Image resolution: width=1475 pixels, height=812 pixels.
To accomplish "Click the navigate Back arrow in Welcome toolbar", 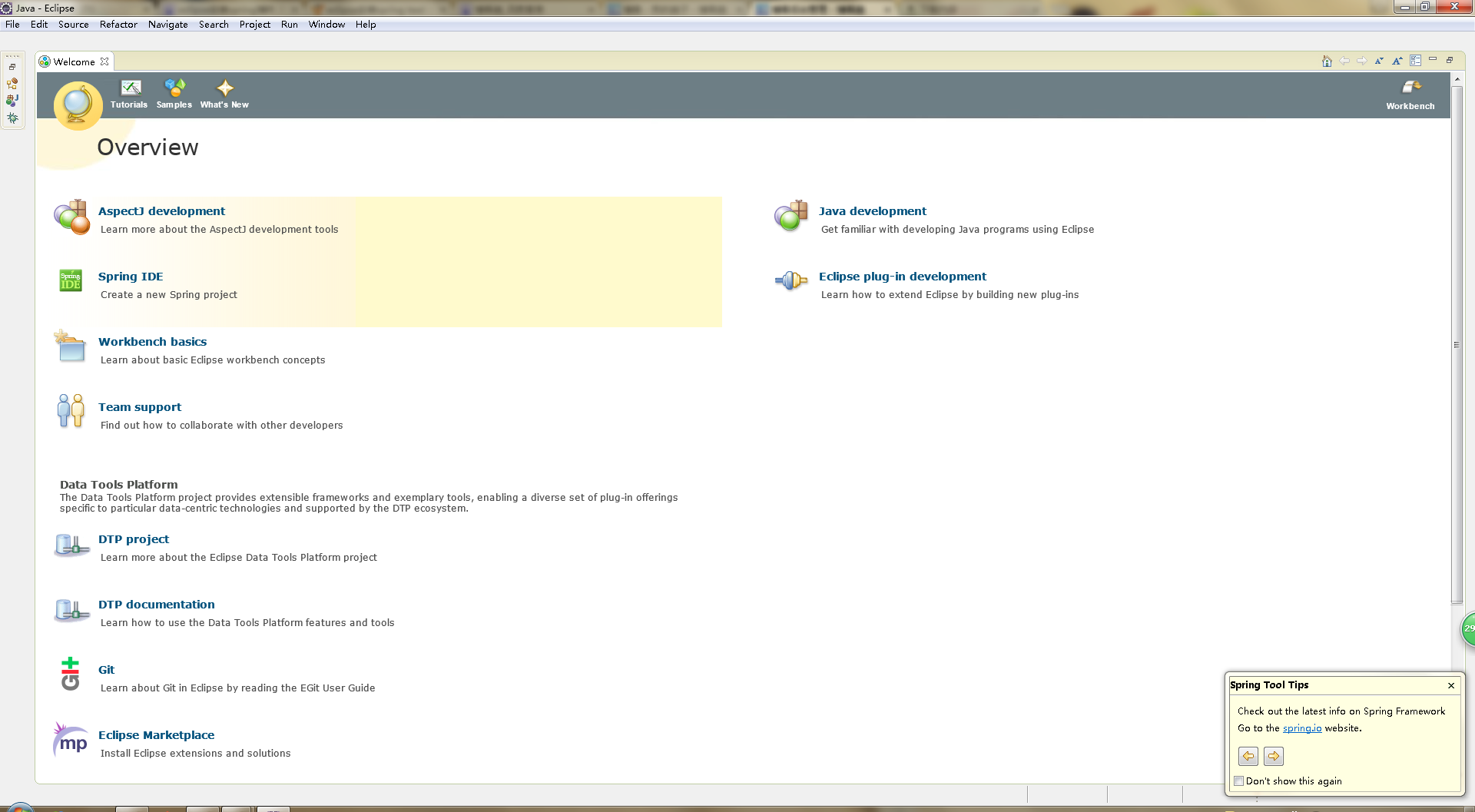I will point(1344,61).
